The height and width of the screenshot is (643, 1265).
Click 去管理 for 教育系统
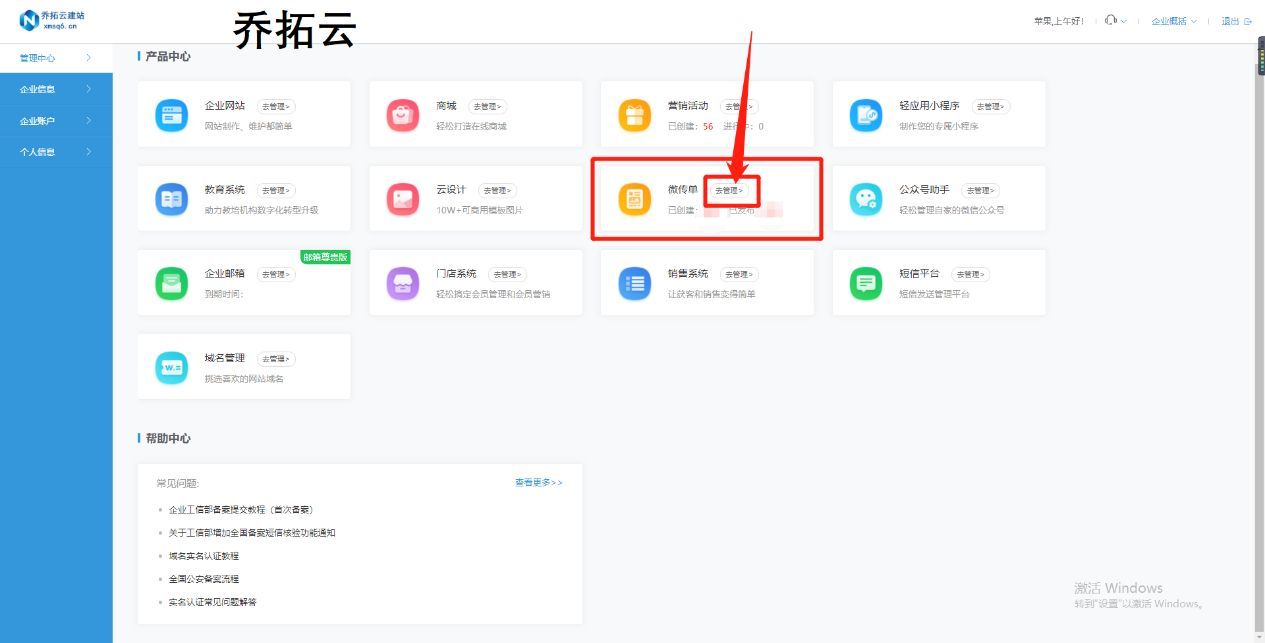click(x=276, y=190)
